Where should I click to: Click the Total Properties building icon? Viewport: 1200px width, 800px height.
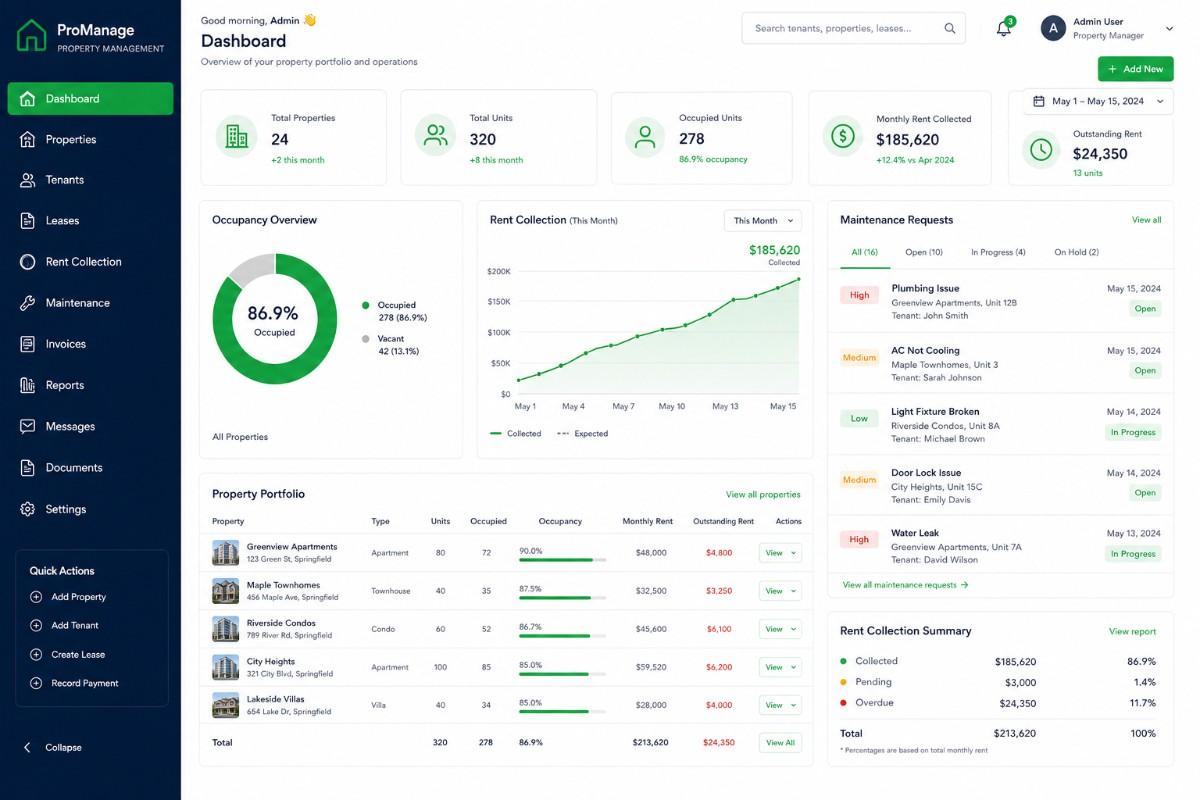click(237, 137)
